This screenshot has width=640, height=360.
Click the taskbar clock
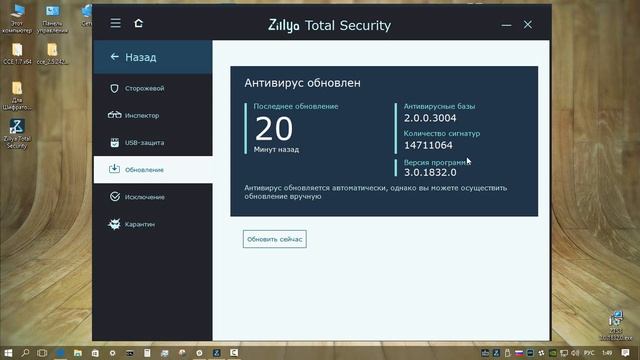tap(607, 353)
